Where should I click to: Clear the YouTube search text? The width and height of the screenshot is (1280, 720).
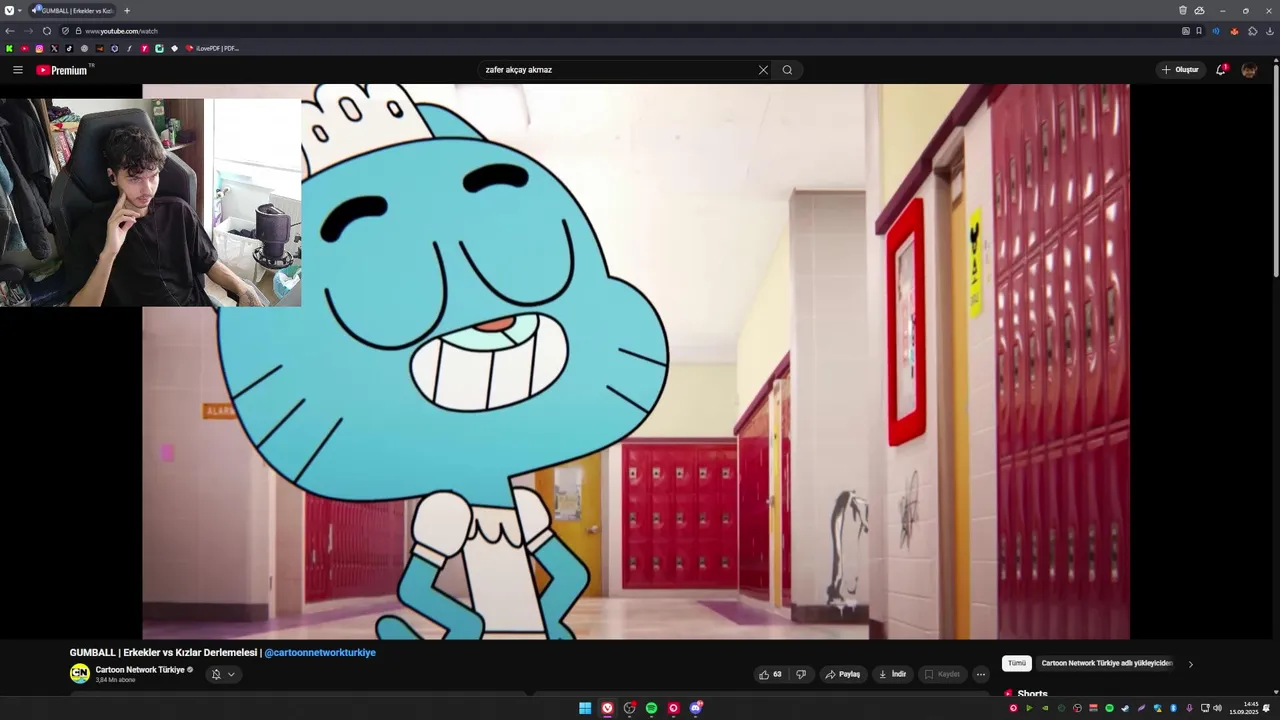click(x=763, y=70)
